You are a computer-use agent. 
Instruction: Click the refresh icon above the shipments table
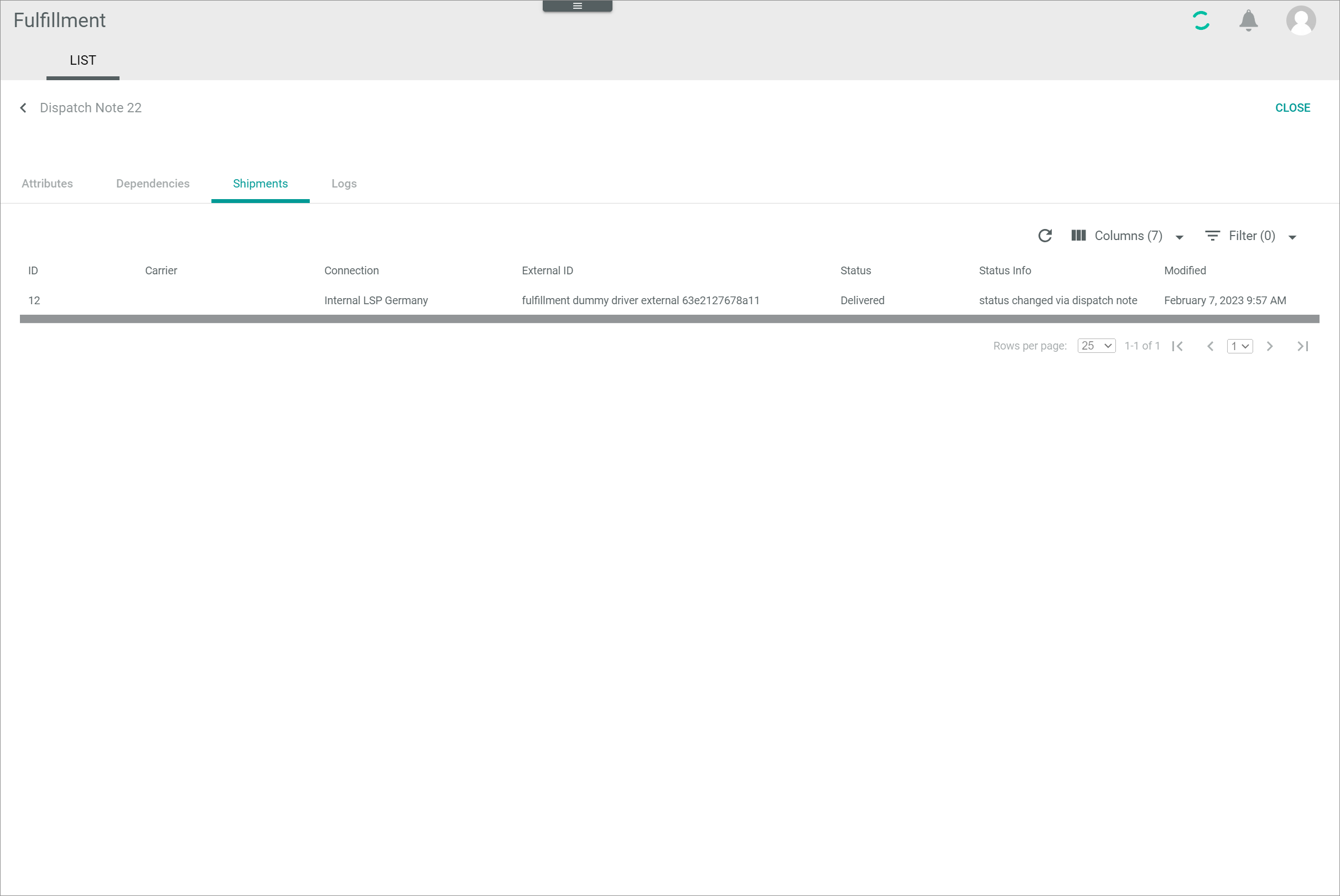(x=1045, y=236)
